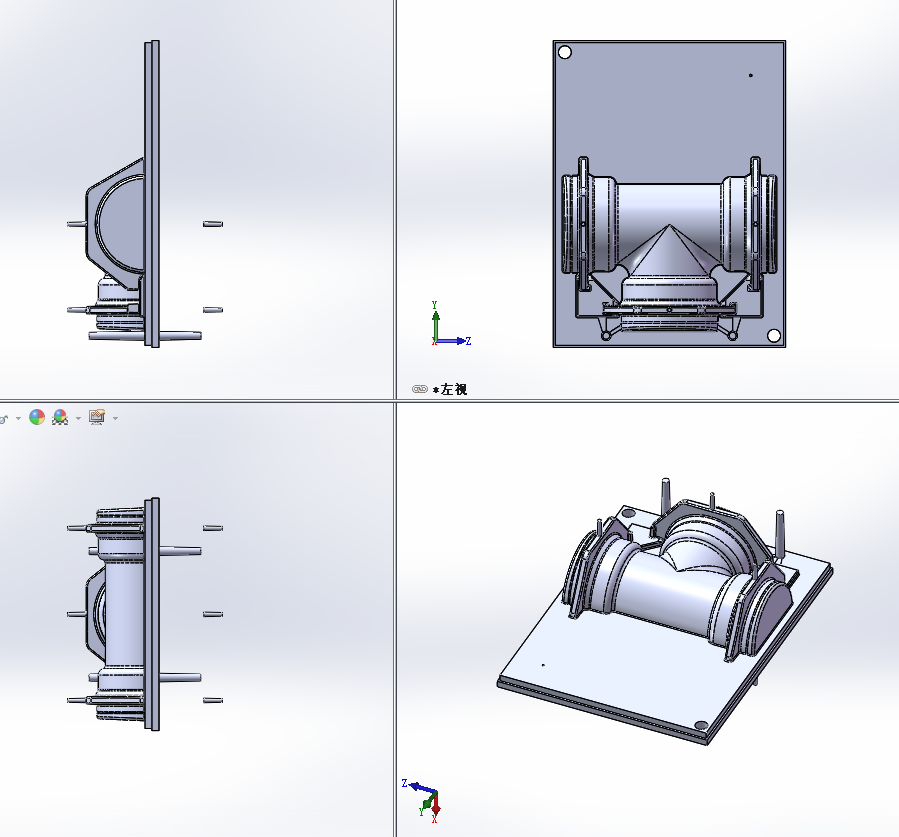Select bottom-right corner hole in 左视 plate
Image resolution: width=899 pixels, height=837 pixels.
(773, 336)
